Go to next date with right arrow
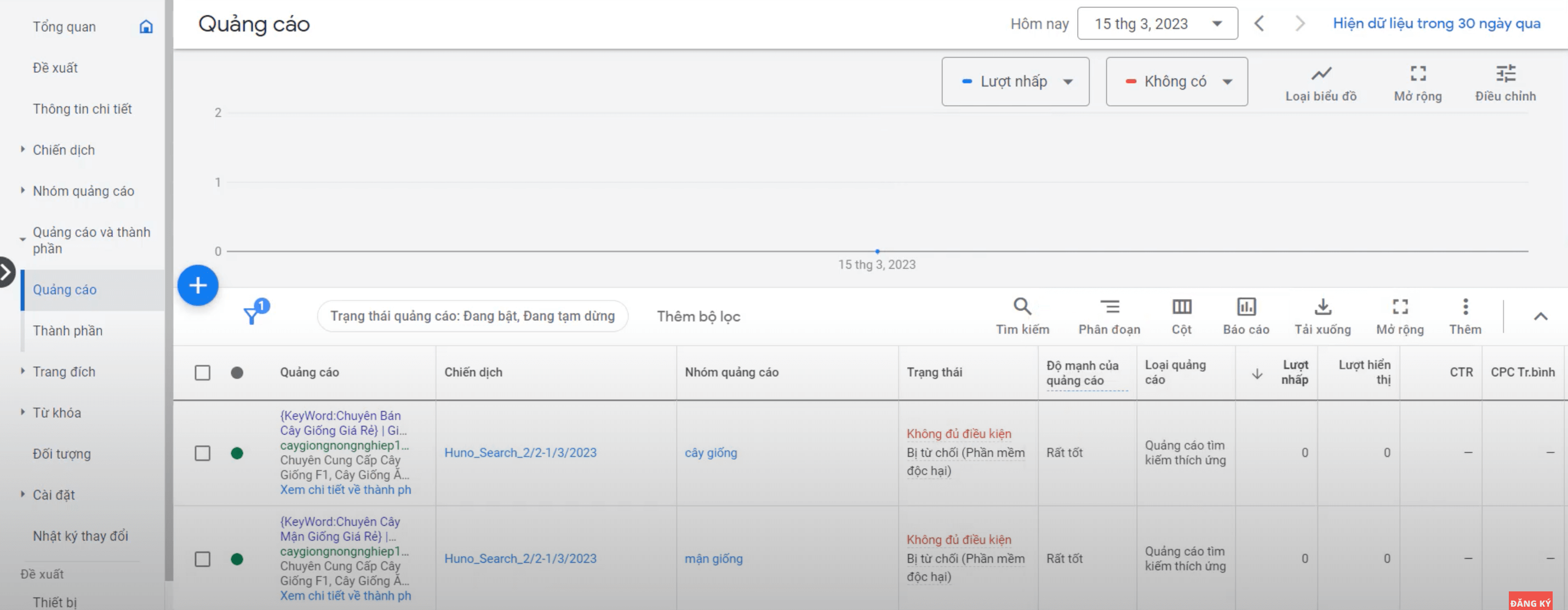 tap(1300, 24)
